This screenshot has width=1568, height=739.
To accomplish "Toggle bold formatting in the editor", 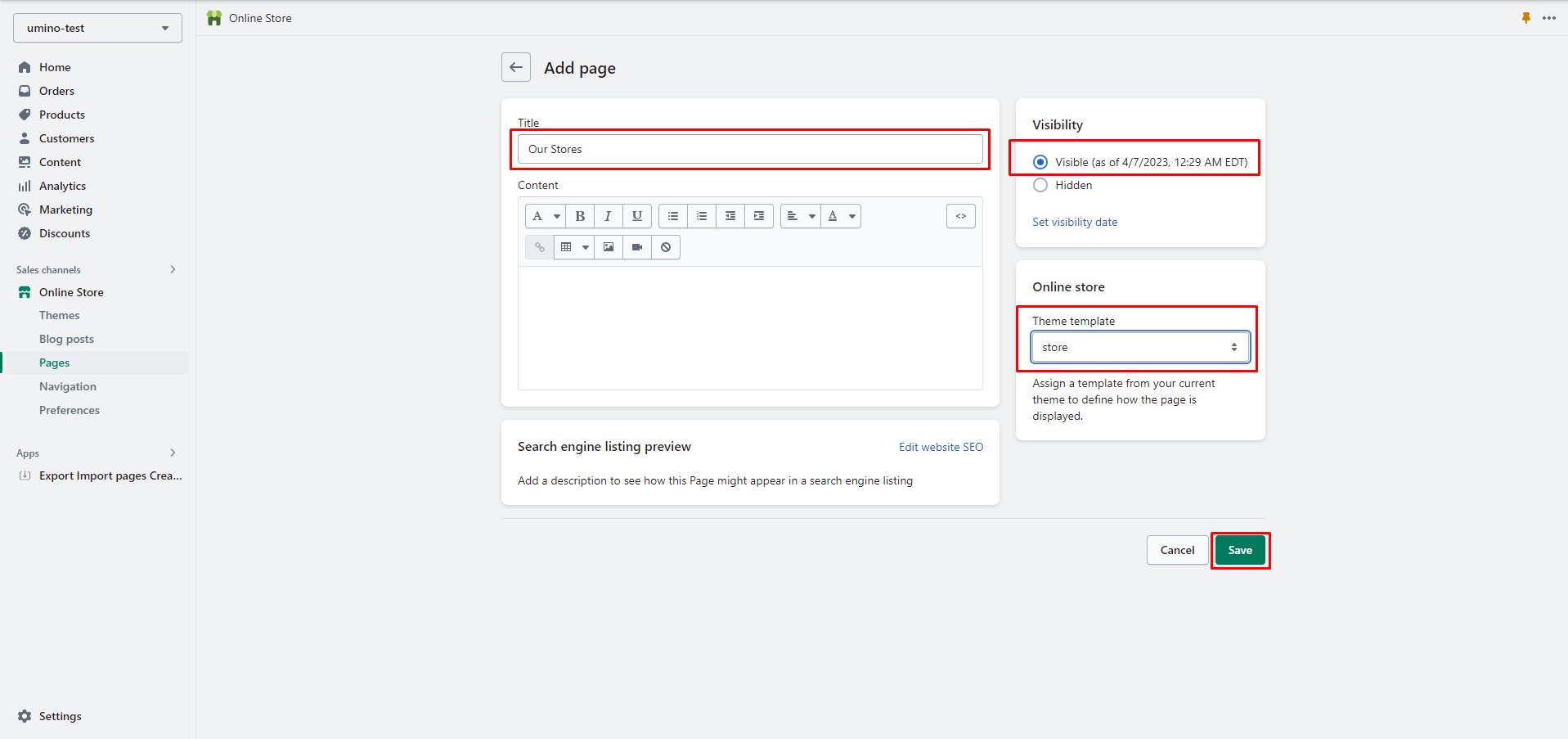I will tap(580, 216).
